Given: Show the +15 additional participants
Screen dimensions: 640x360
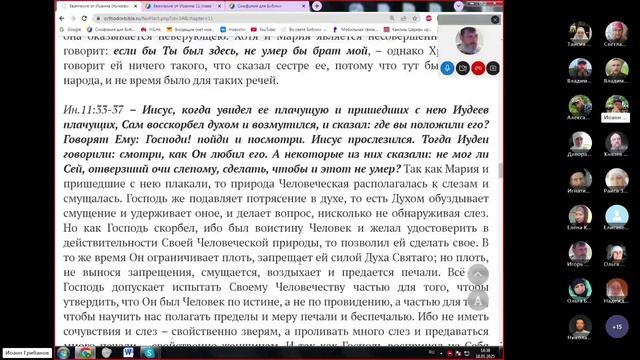Looking at the screenshot, I should coord(617,327).
